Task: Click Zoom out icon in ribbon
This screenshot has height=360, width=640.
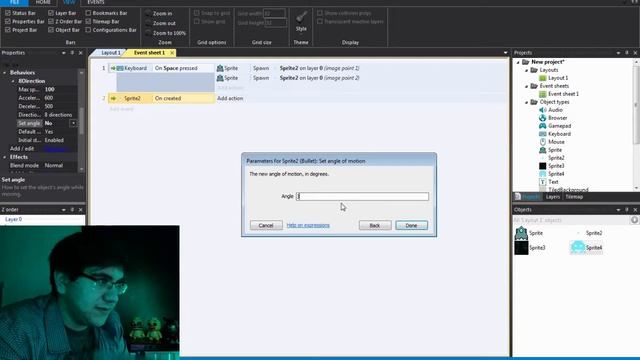Action: pos(149,23)
